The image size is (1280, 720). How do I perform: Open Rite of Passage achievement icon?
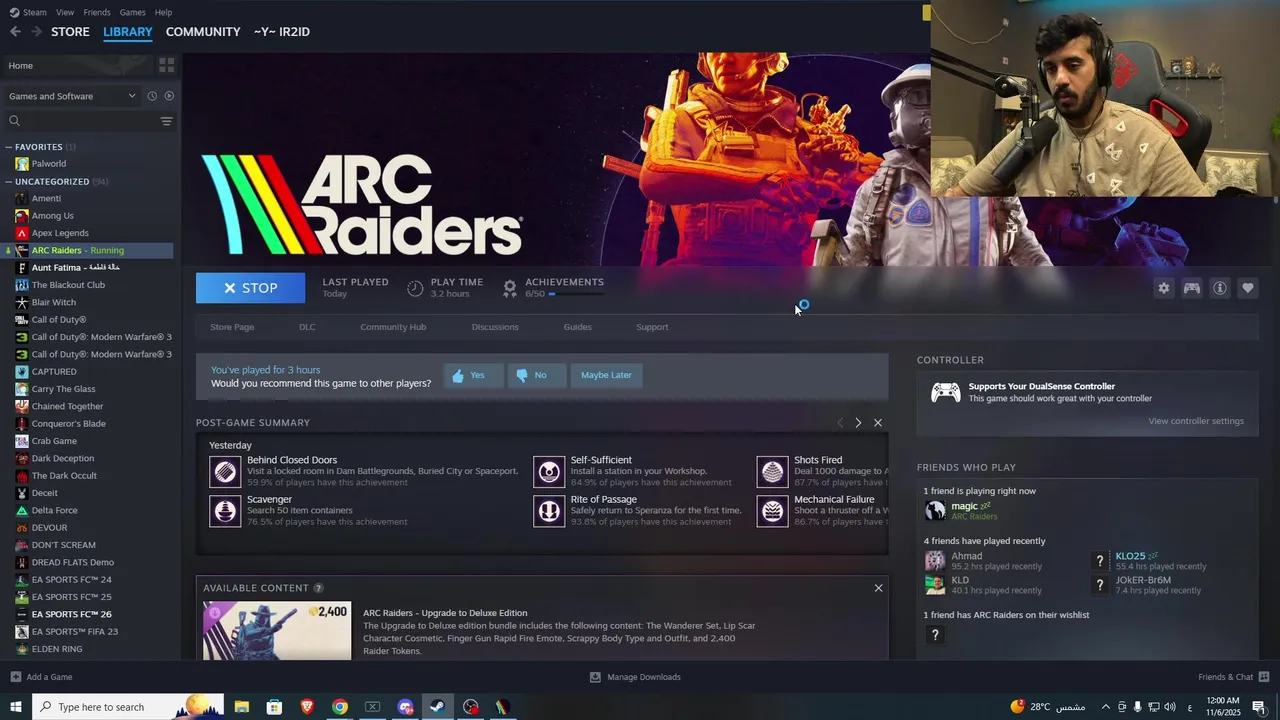[x=549, y=510]
